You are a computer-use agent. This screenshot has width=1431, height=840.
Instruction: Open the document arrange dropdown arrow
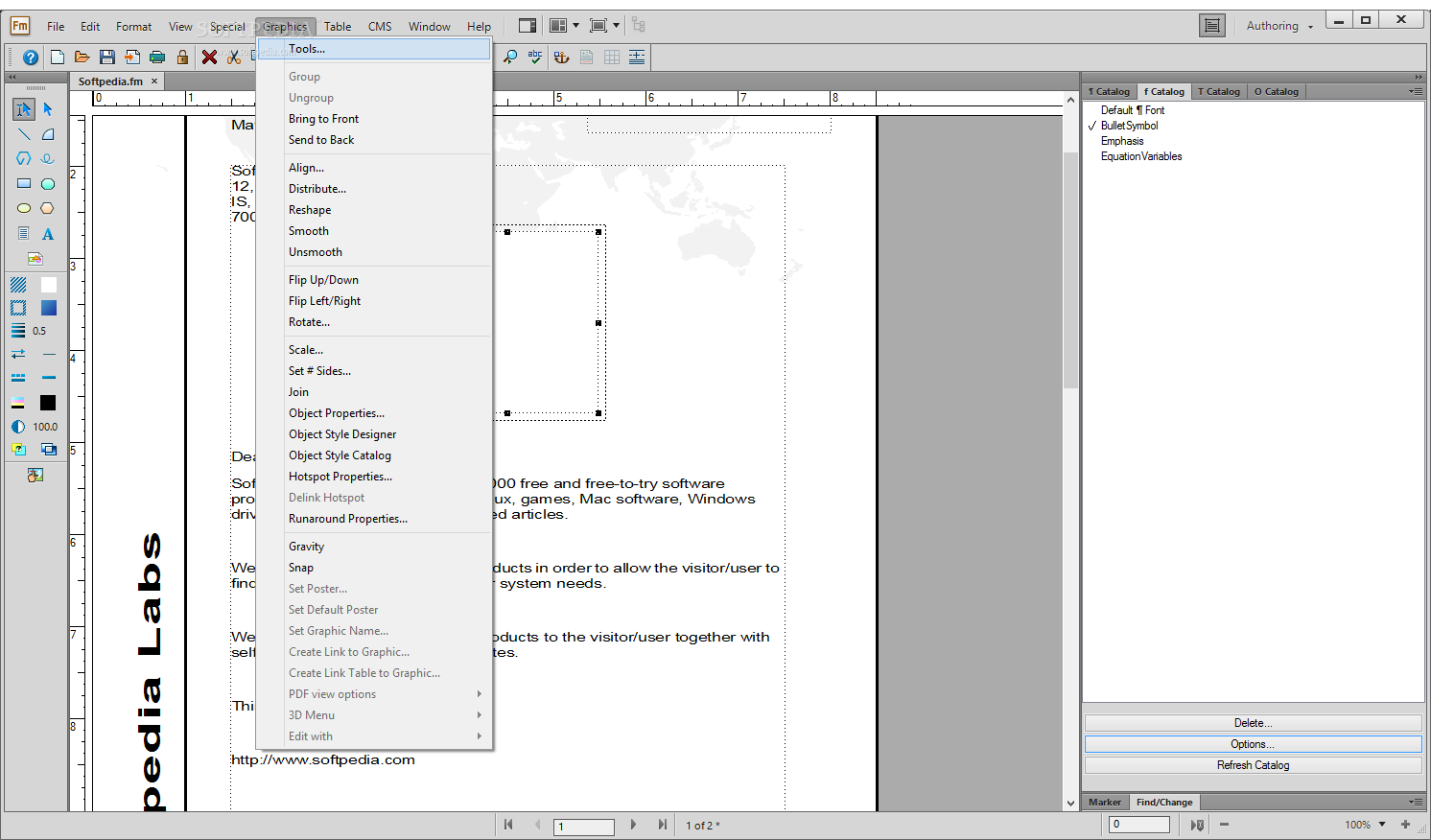point(575,26)
